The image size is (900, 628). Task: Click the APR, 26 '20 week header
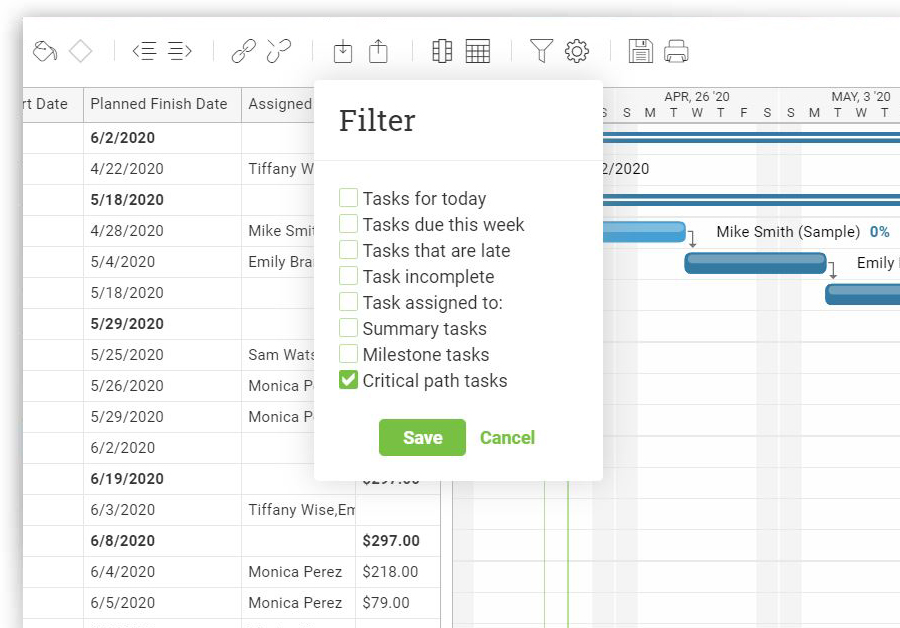click(x=697, y=96)
